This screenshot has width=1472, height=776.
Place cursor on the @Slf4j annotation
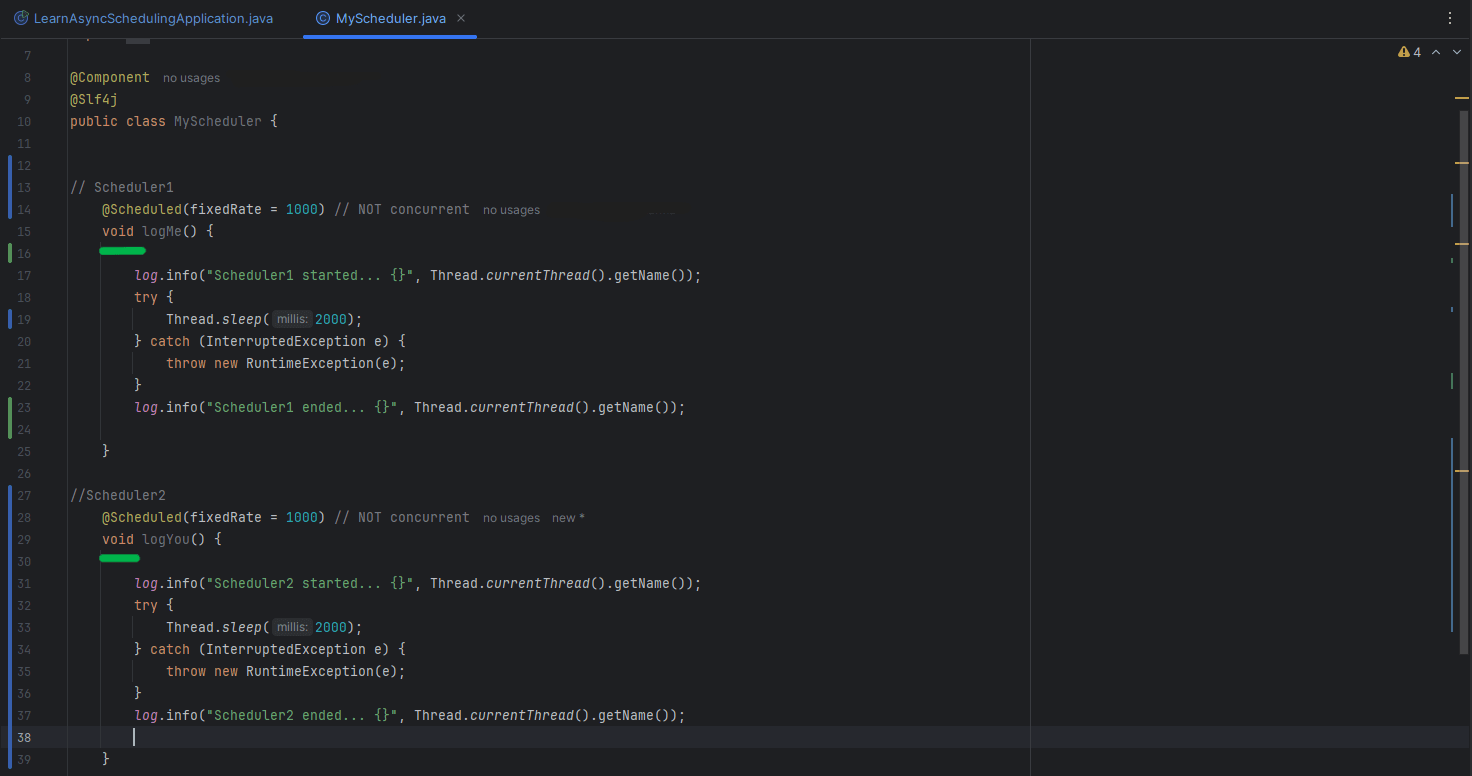(x=94, y=99)
